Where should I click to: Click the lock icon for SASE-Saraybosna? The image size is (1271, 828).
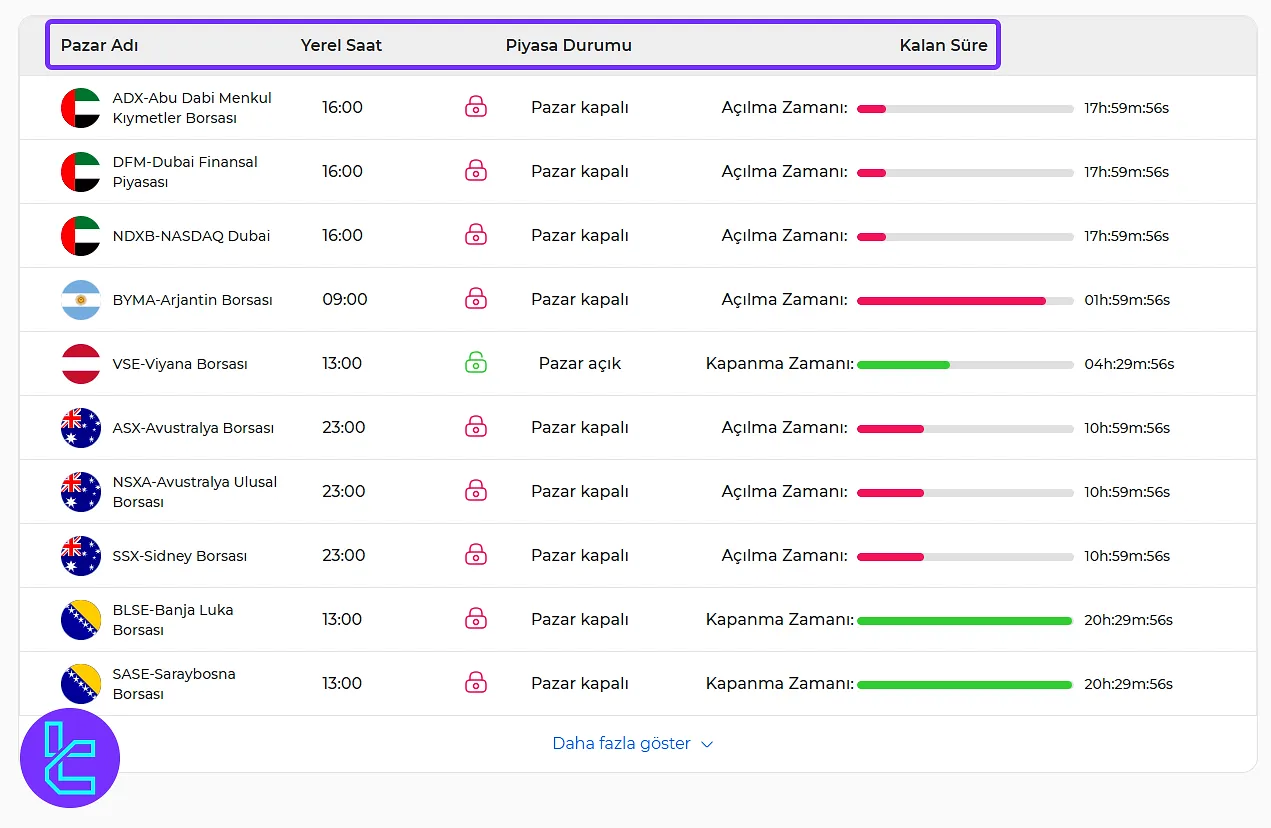476,683
